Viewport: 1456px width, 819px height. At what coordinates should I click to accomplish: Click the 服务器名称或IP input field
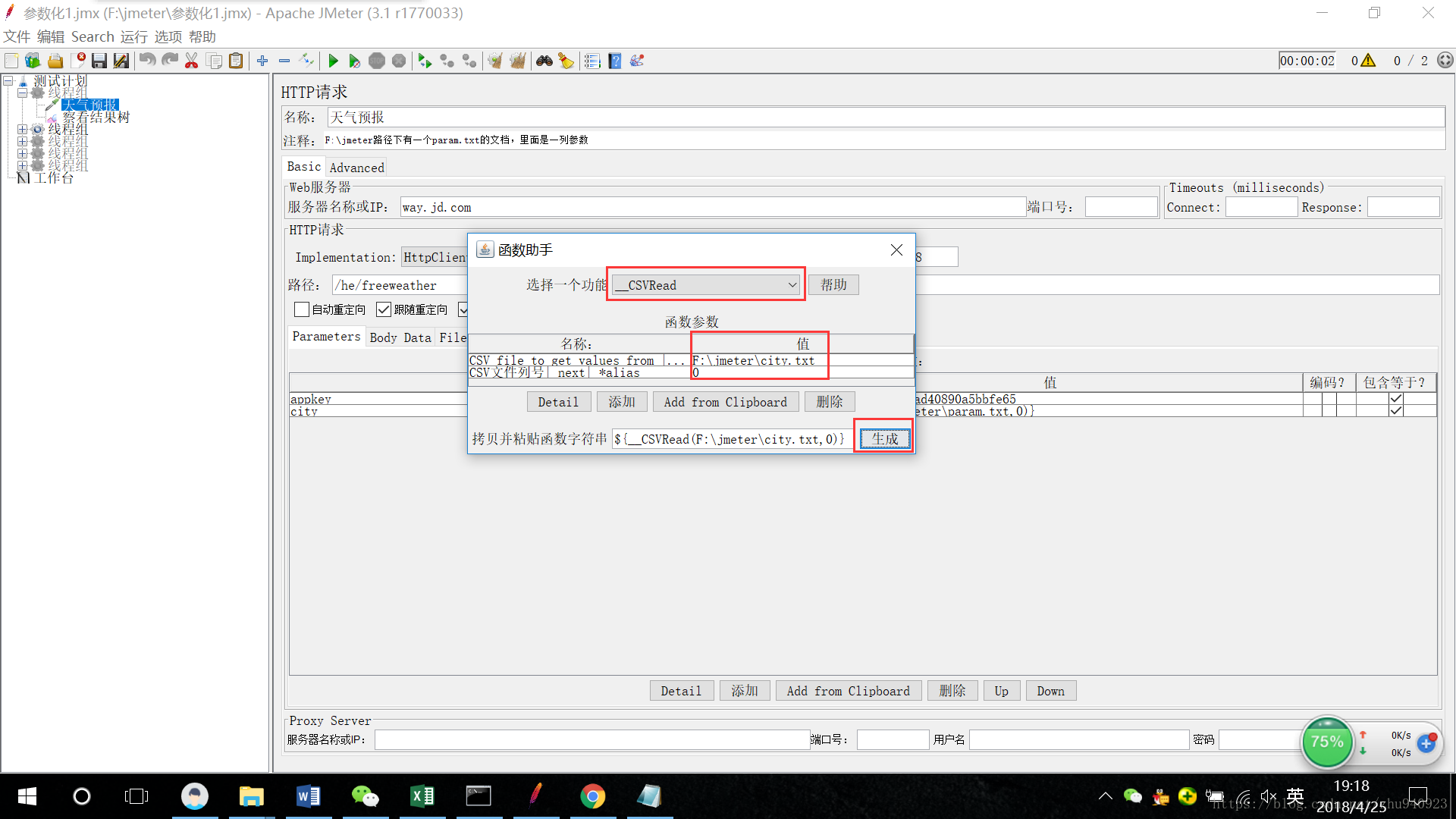713,207
